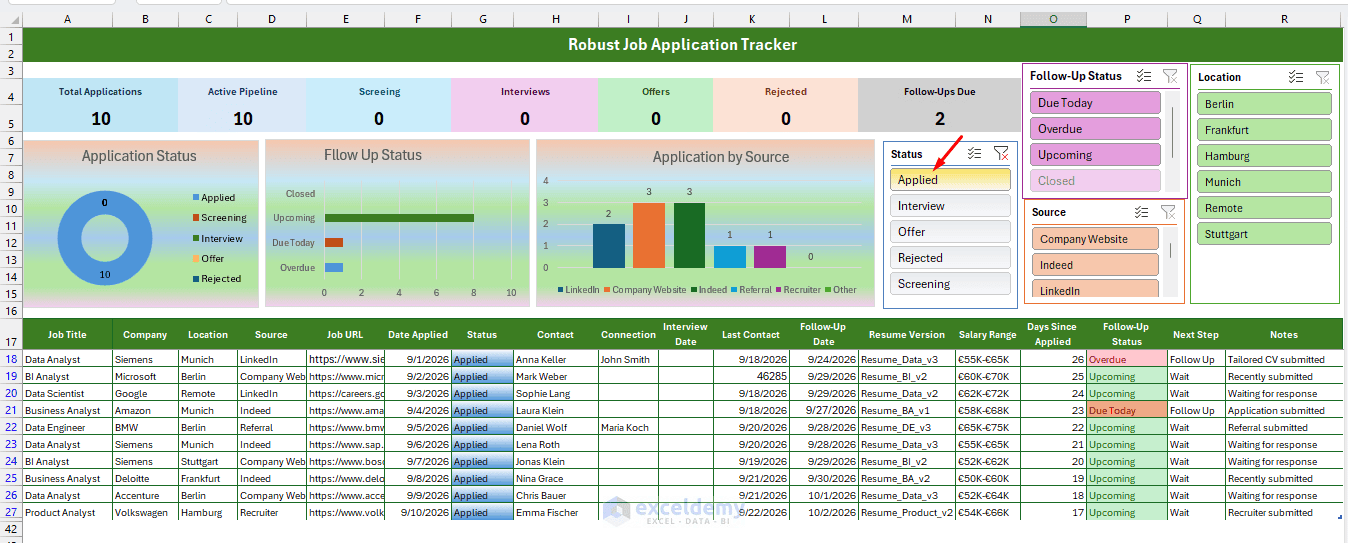Clear filter on Follow-Up Status slicer

point(1170,76)
